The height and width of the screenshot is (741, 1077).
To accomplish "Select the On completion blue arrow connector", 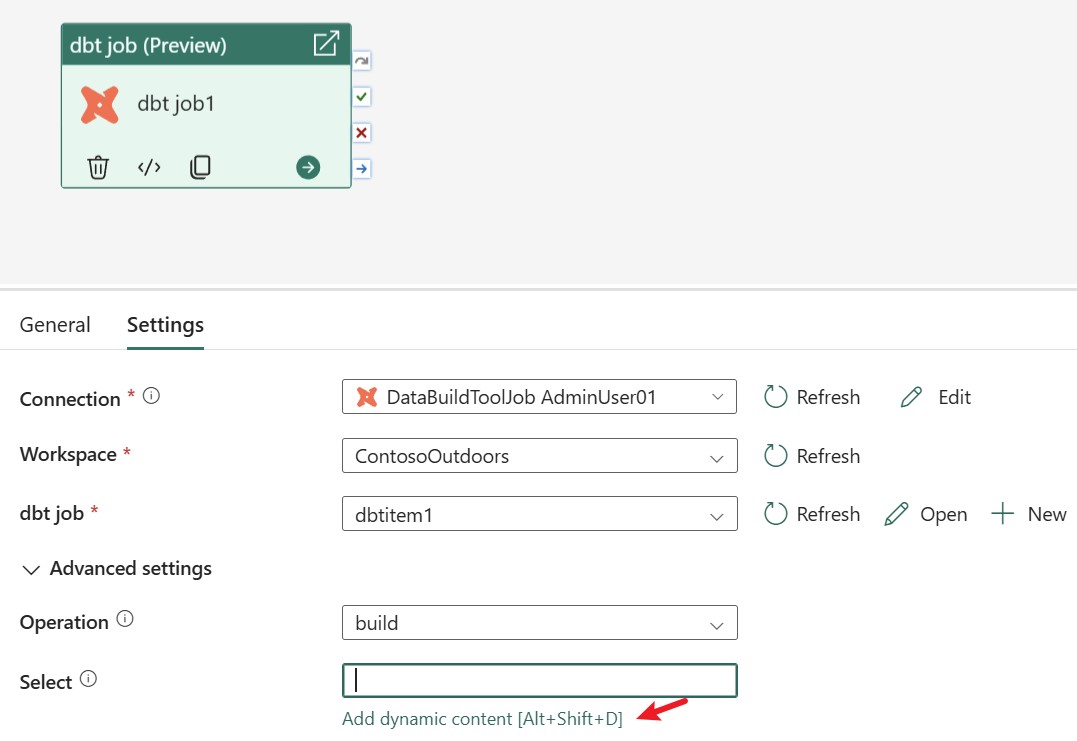I will pyautogui.click(x=362, y=168).
